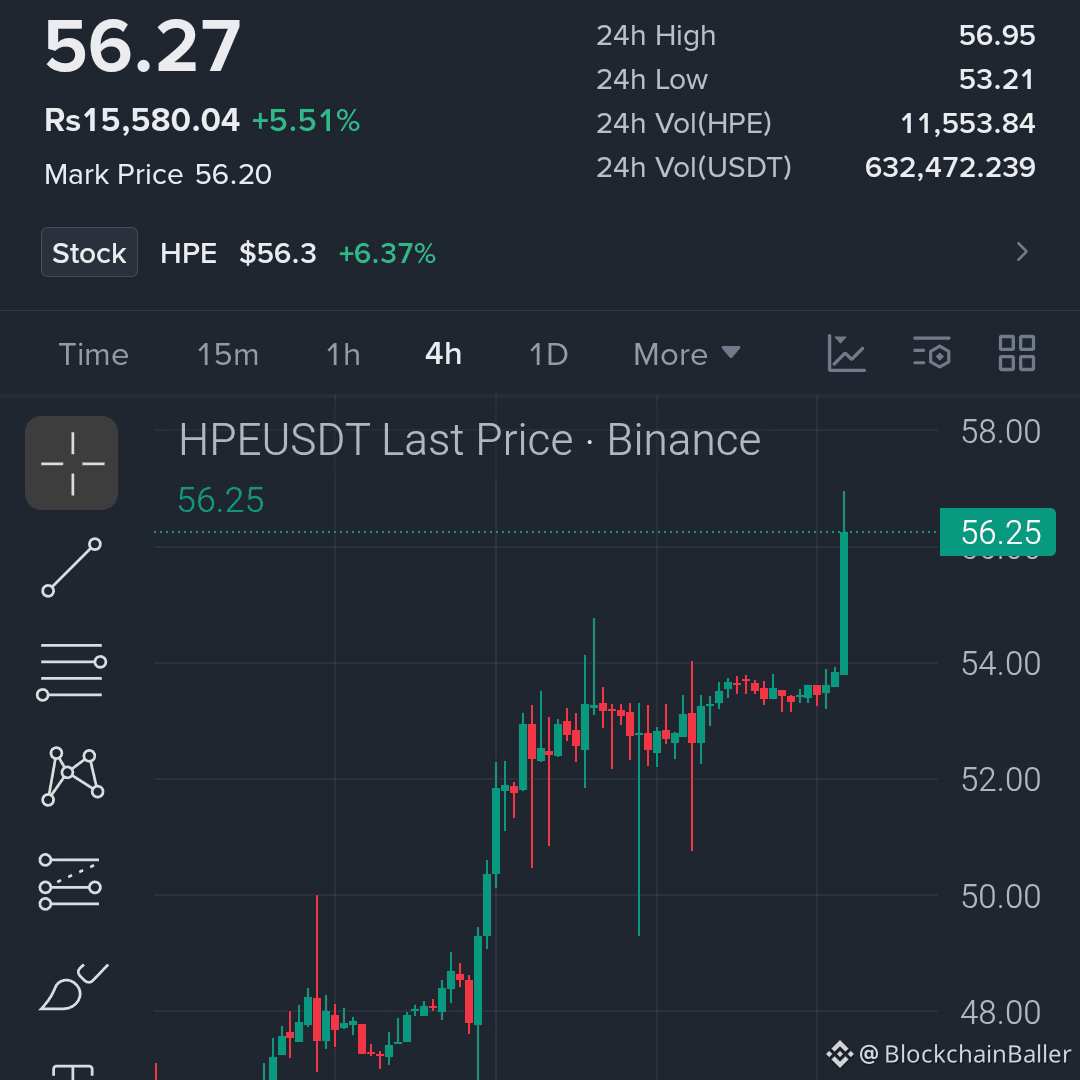Tap the HPE stock price $56.3

click(x=278, y=253)
